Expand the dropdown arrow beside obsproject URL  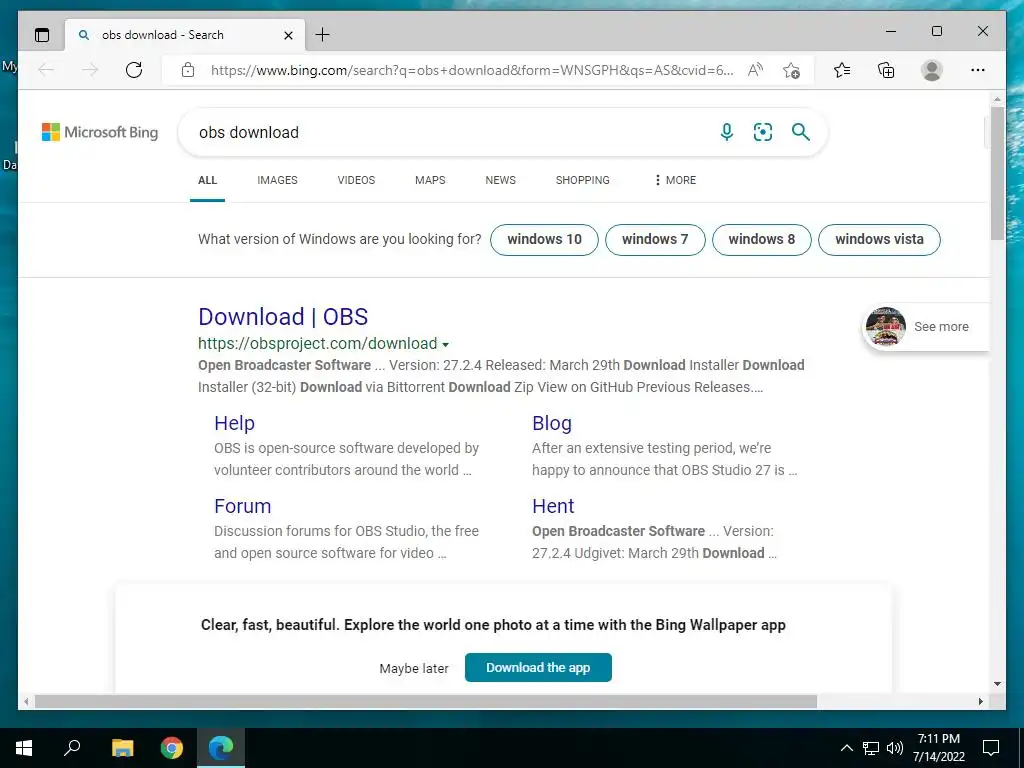point(445,345)
